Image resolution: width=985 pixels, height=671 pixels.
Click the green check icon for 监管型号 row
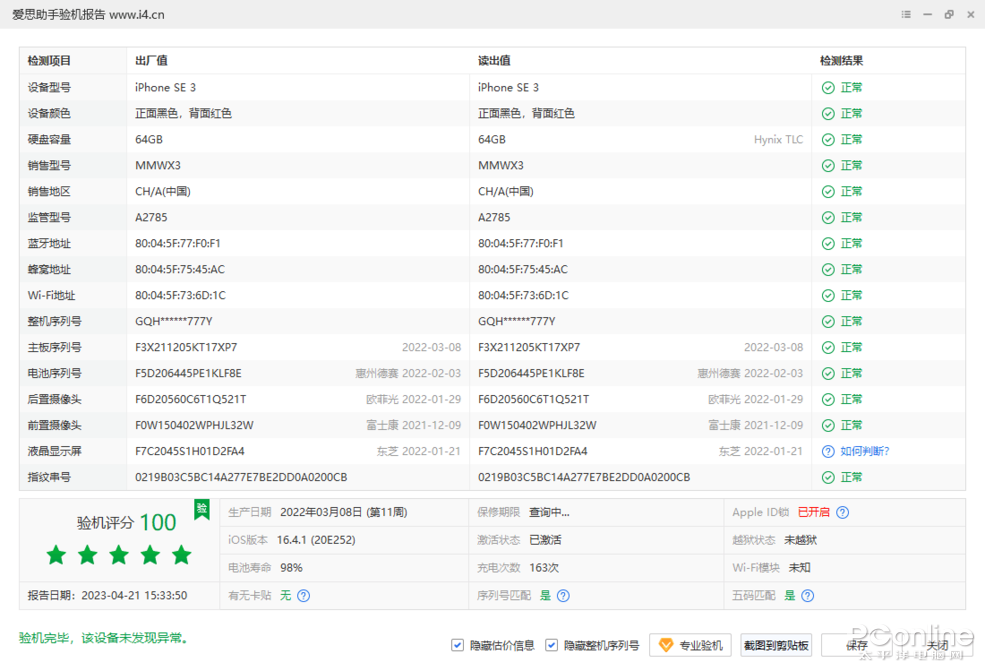(x=828, y=217)
